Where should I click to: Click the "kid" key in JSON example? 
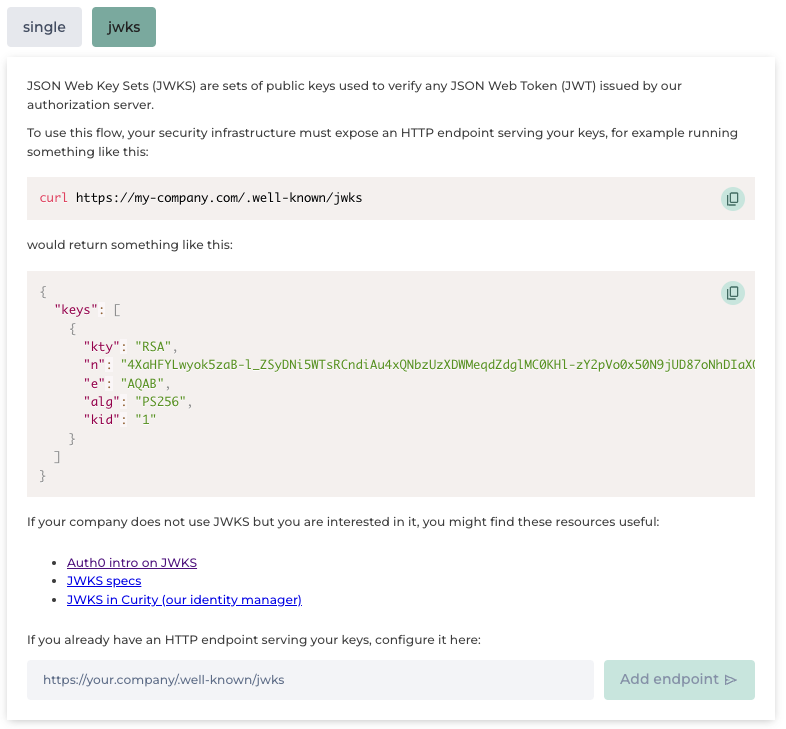click(x=101, y=419)
